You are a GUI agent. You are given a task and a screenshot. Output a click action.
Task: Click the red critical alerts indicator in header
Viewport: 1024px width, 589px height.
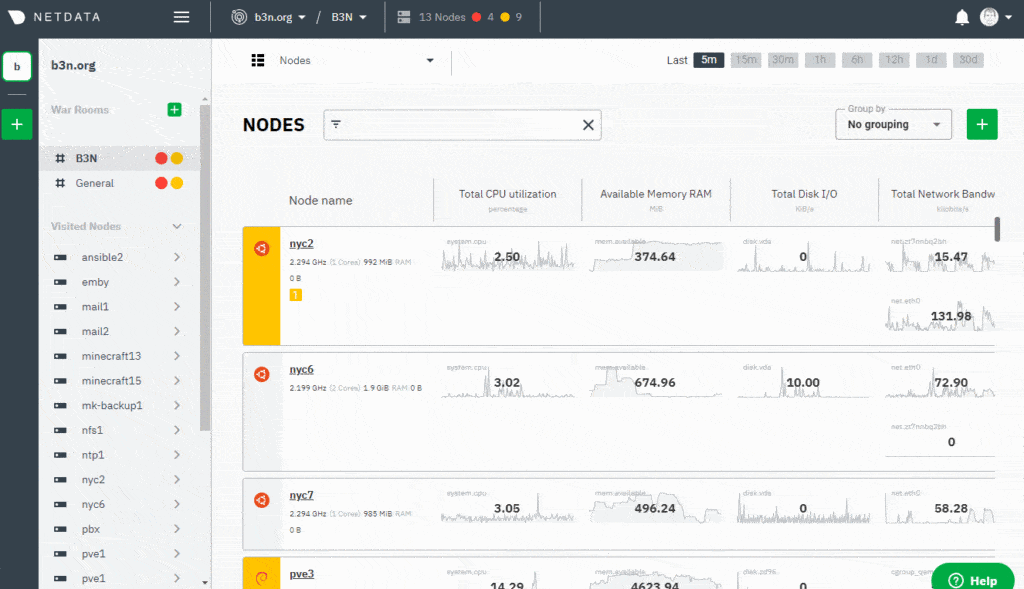[x=477, y=17]
